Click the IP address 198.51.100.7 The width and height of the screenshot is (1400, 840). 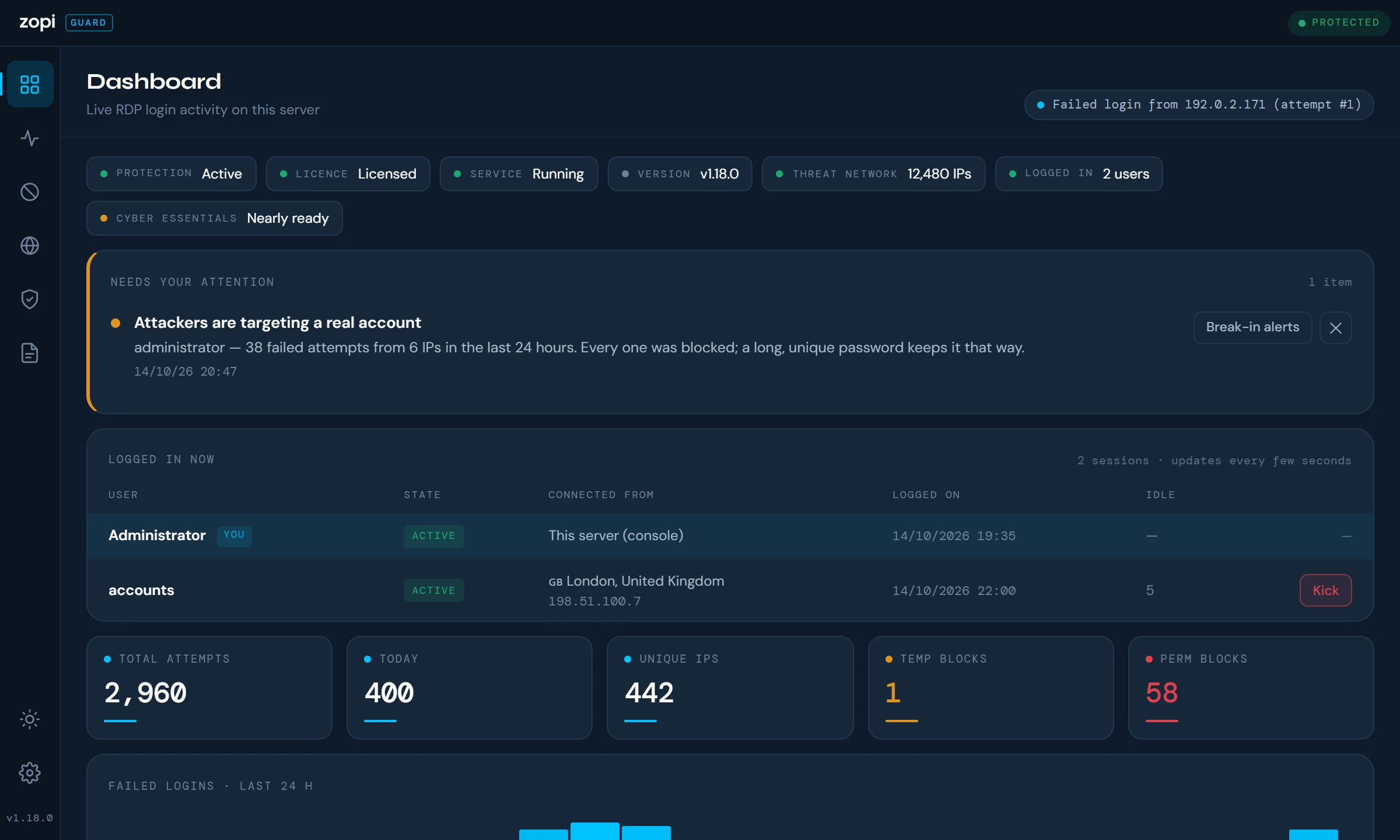(594, 601)
